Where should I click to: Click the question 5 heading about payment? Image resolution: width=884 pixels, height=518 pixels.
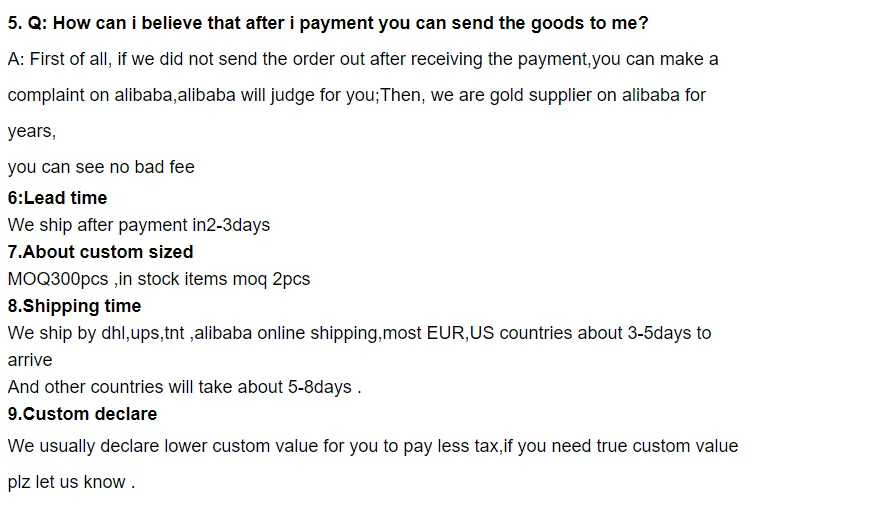coord(327,23)
